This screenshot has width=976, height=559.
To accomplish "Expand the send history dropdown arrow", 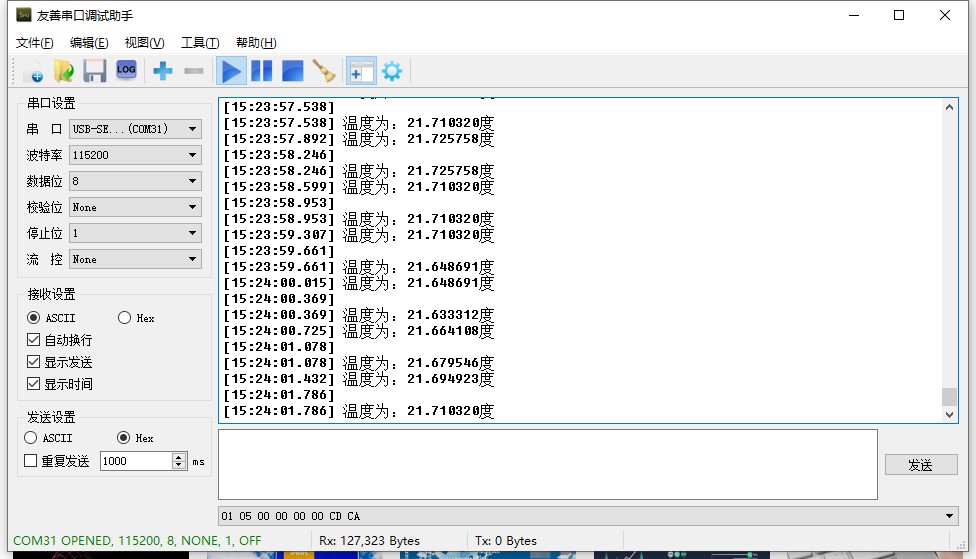I will coord(949,516).
